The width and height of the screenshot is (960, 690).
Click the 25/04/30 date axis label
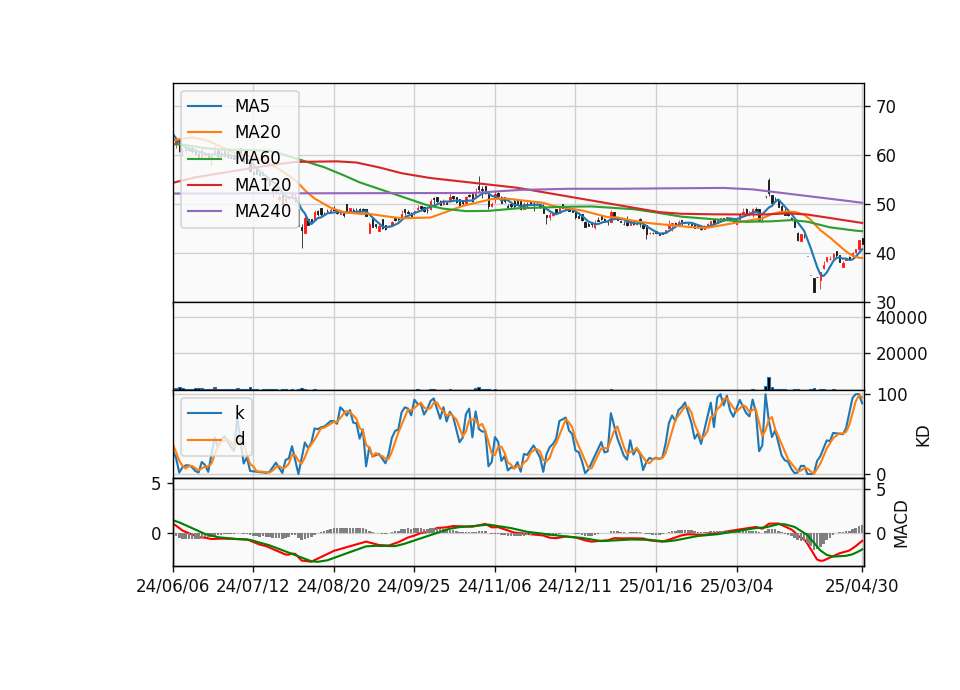click(x=862, y=586)
